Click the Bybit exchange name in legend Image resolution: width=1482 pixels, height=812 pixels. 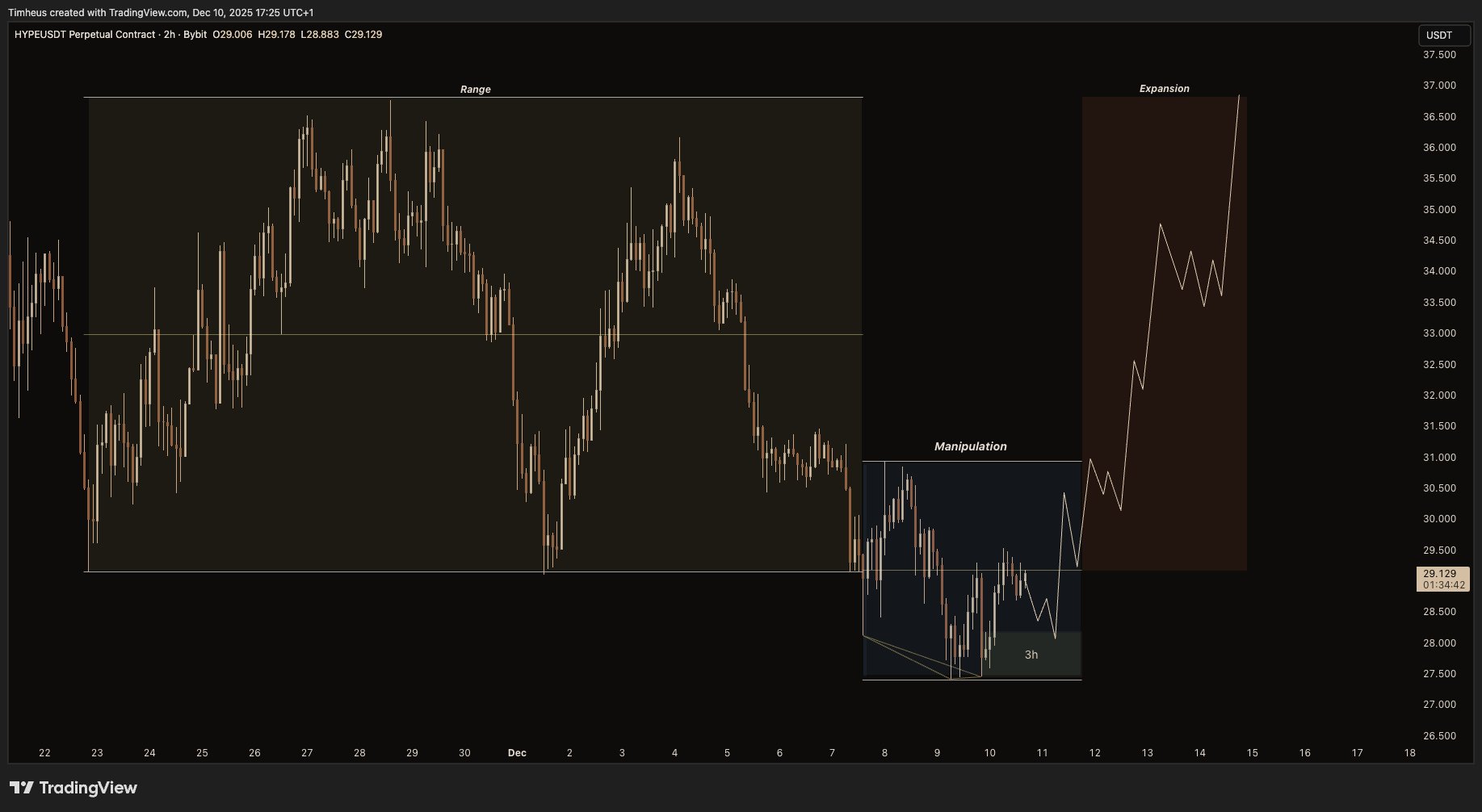(195, 35)
